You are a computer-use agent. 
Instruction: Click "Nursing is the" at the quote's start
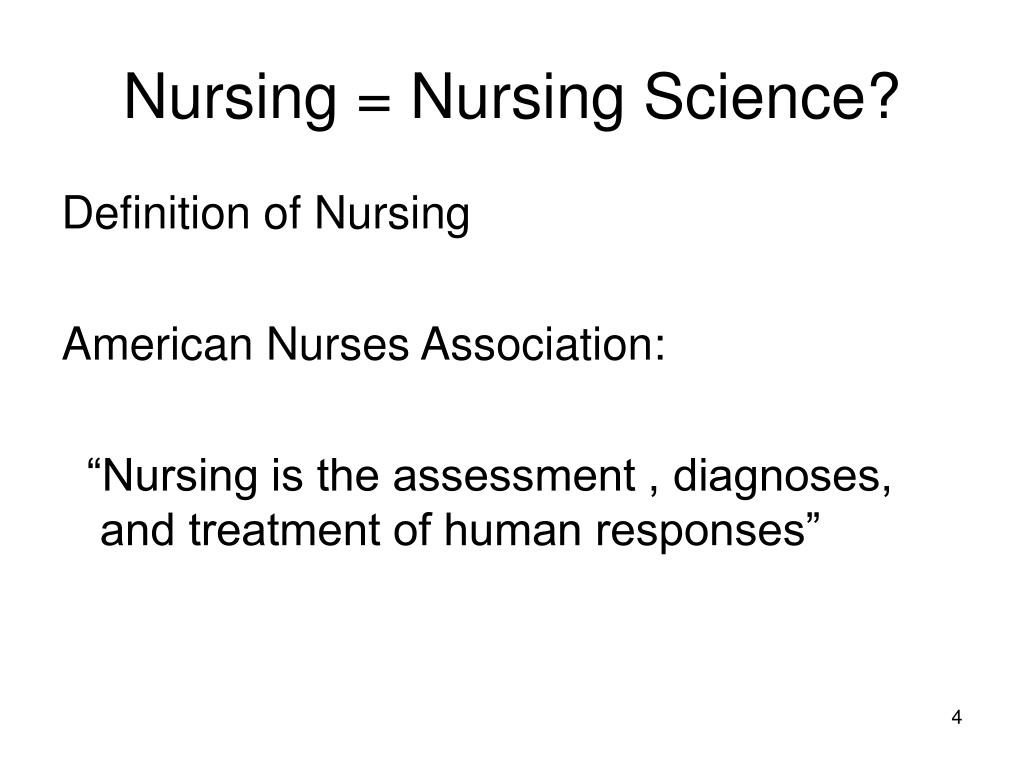[240, 478]
